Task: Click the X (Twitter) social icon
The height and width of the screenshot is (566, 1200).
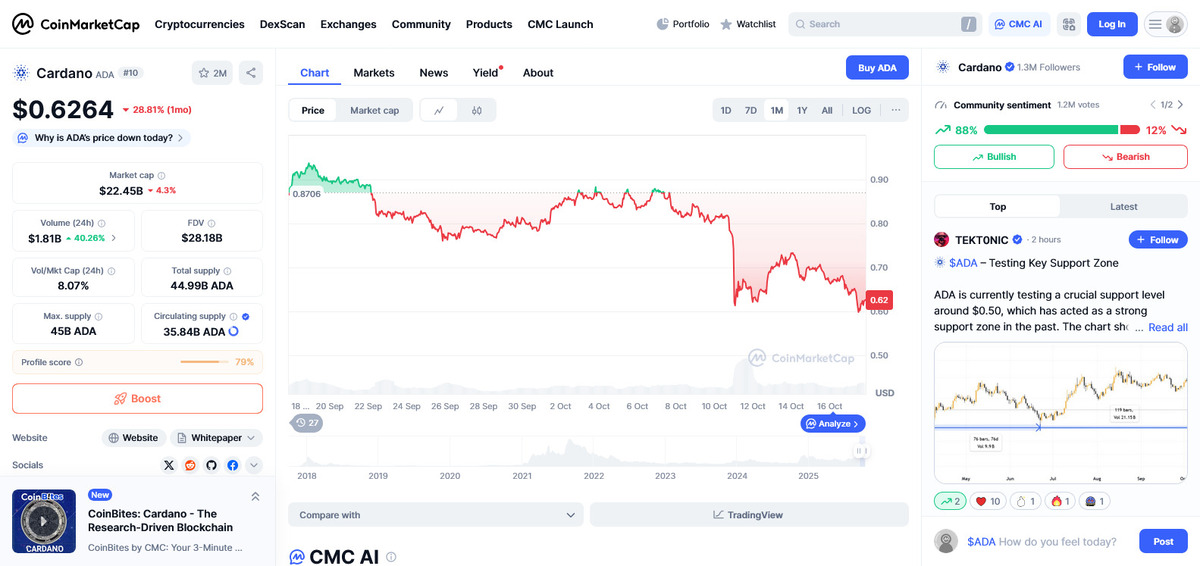Action: click(168, 465)
